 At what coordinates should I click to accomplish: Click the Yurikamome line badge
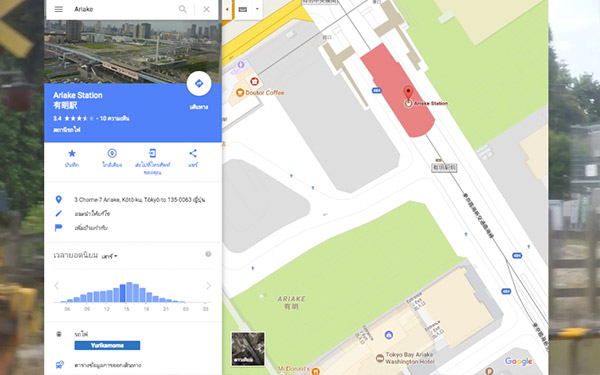coord(107,345)
